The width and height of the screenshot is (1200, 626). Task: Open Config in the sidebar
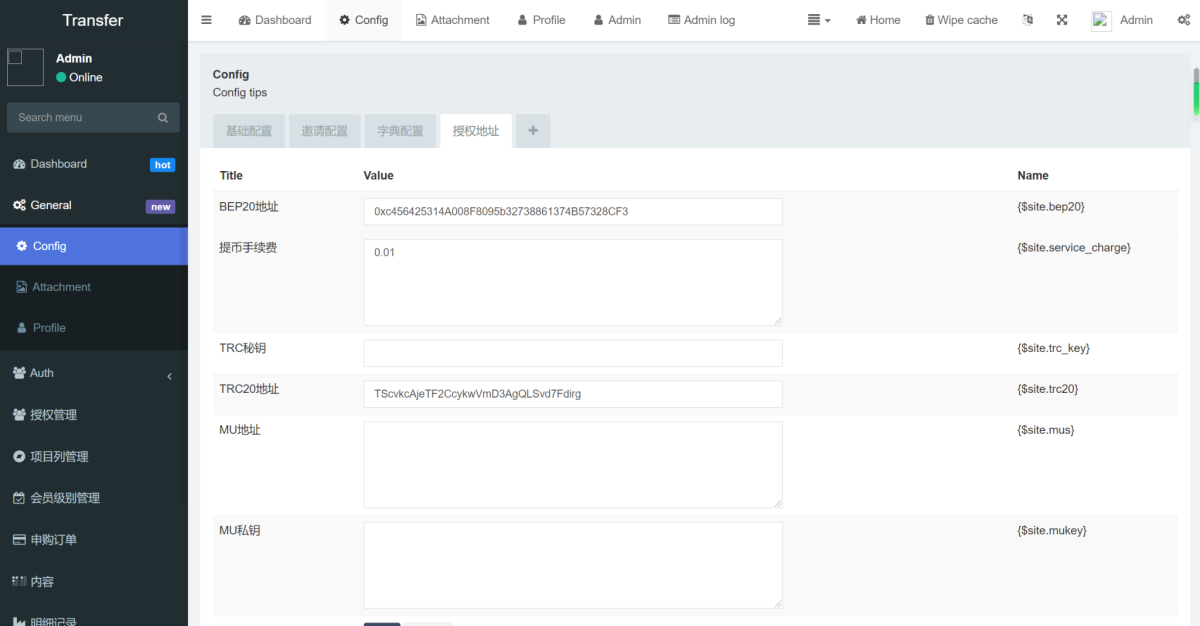click(94, 246)
